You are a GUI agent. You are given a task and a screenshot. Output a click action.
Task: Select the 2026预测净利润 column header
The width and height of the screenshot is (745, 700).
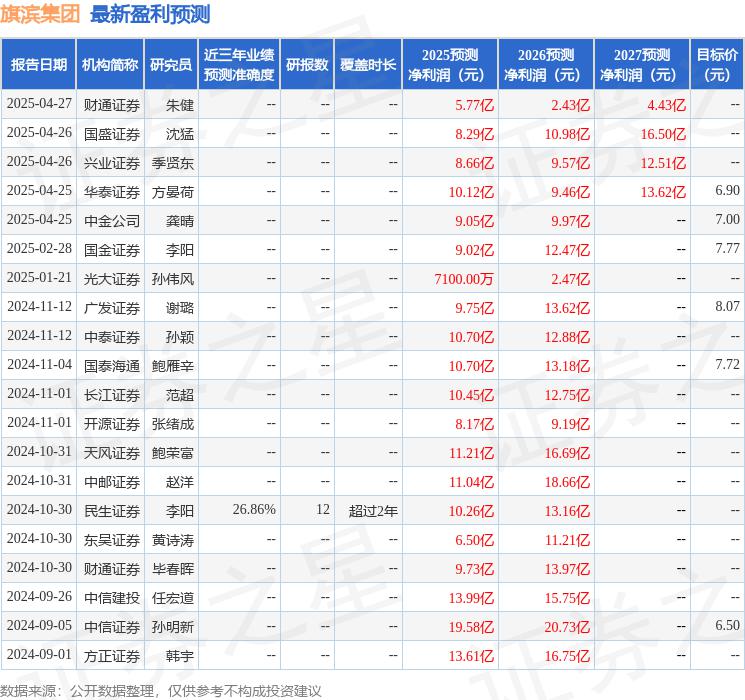(x=546, y=64)
